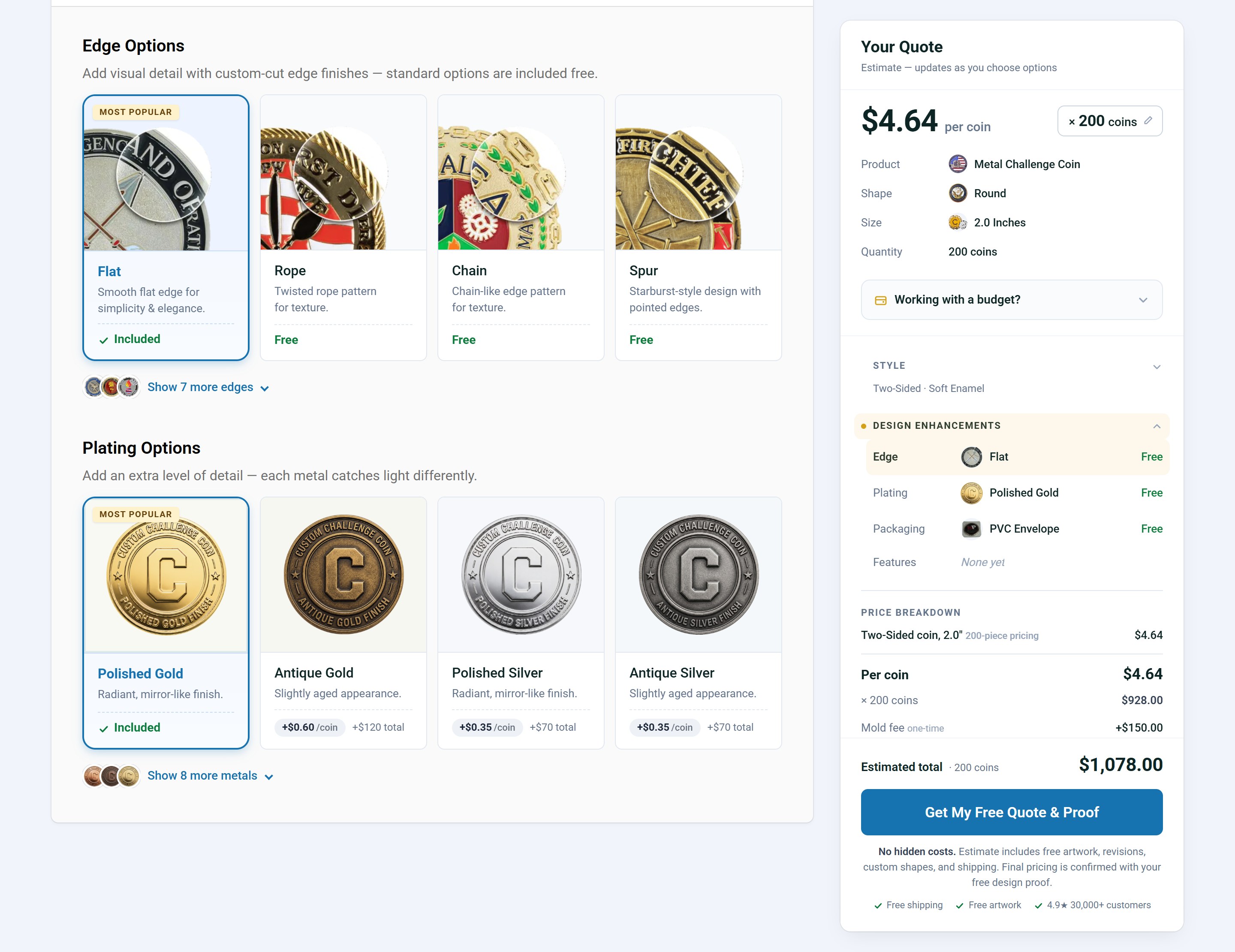Click Get My Free Quote & Proof

[1012, 812]
